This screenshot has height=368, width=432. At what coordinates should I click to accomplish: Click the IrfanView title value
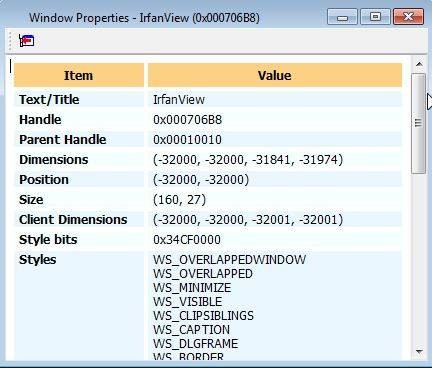(x=179, y=100)
